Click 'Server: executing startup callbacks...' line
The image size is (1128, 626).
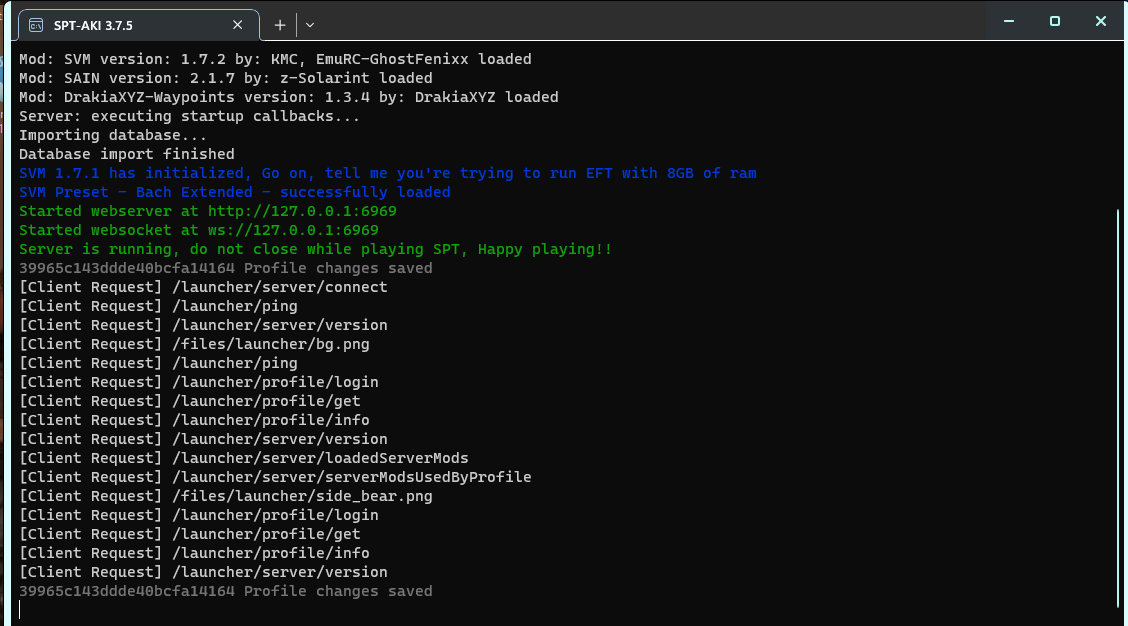(189, 116)
